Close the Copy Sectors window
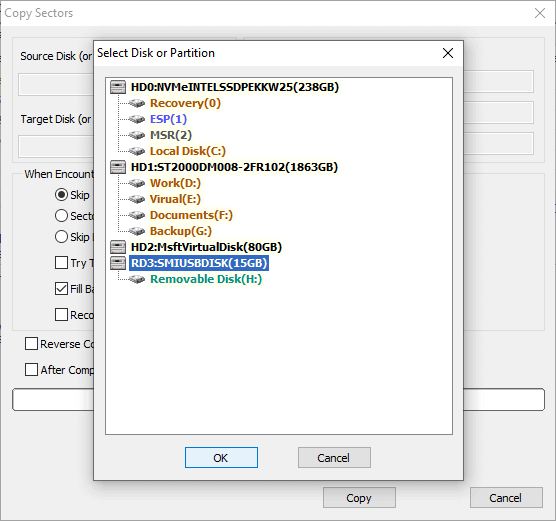The image size is (556, 521). point(540,13)
